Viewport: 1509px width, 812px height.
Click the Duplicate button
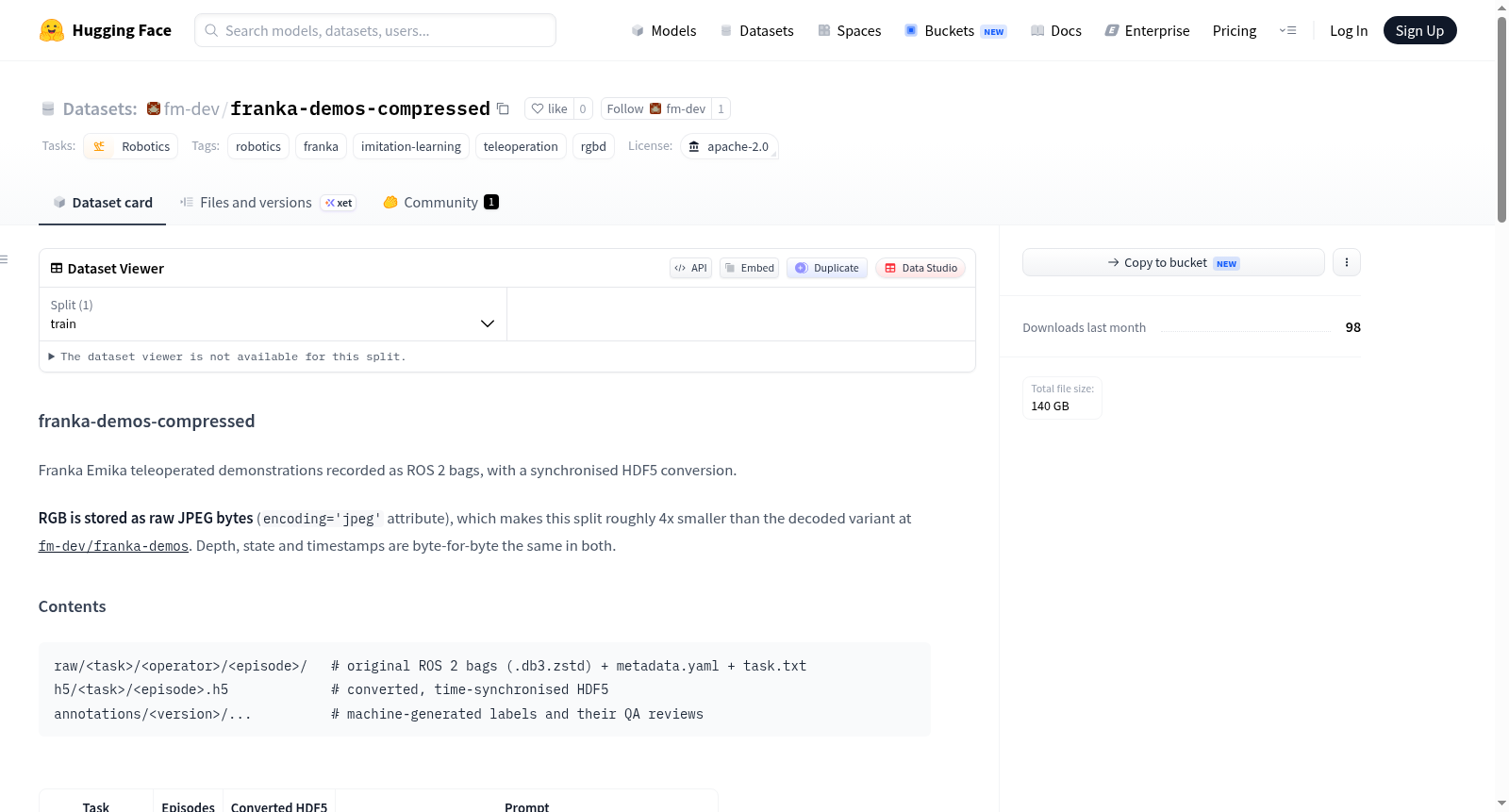tap(827, 268)
